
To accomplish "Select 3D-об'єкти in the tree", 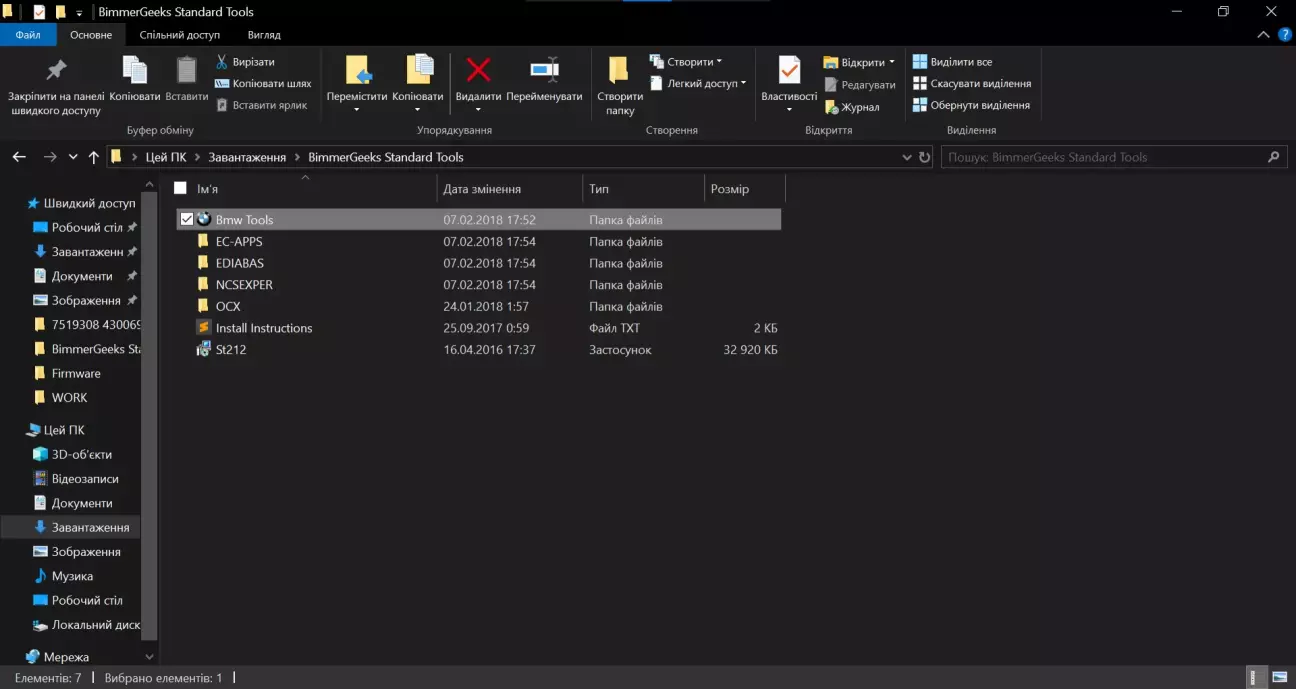I will coord(82,454).
